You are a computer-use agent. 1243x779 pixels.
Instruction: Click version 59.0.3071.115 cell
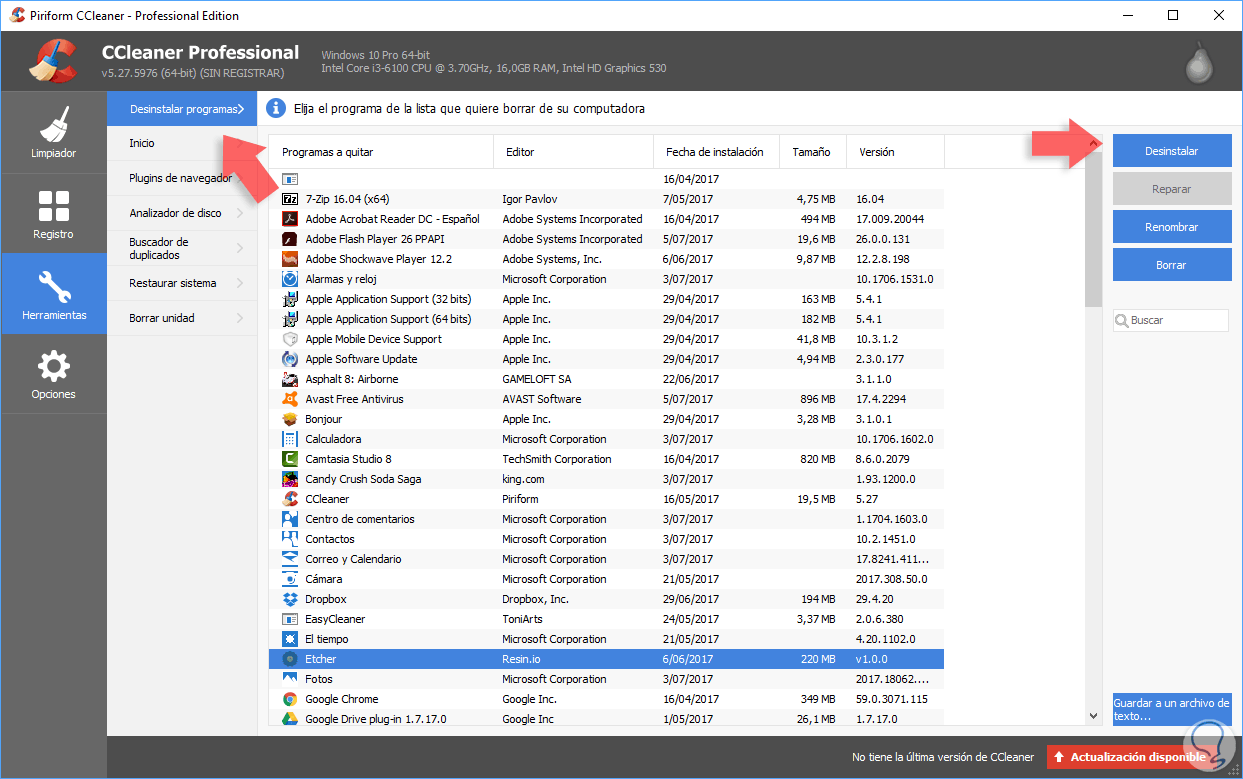click(892, 699)
